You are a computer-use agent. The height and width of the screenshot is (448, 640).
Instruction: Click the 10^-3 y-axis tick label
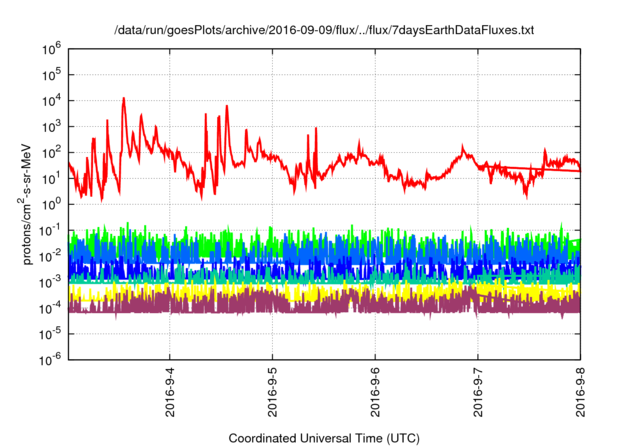pyautogui.click(x=50, y=281)
